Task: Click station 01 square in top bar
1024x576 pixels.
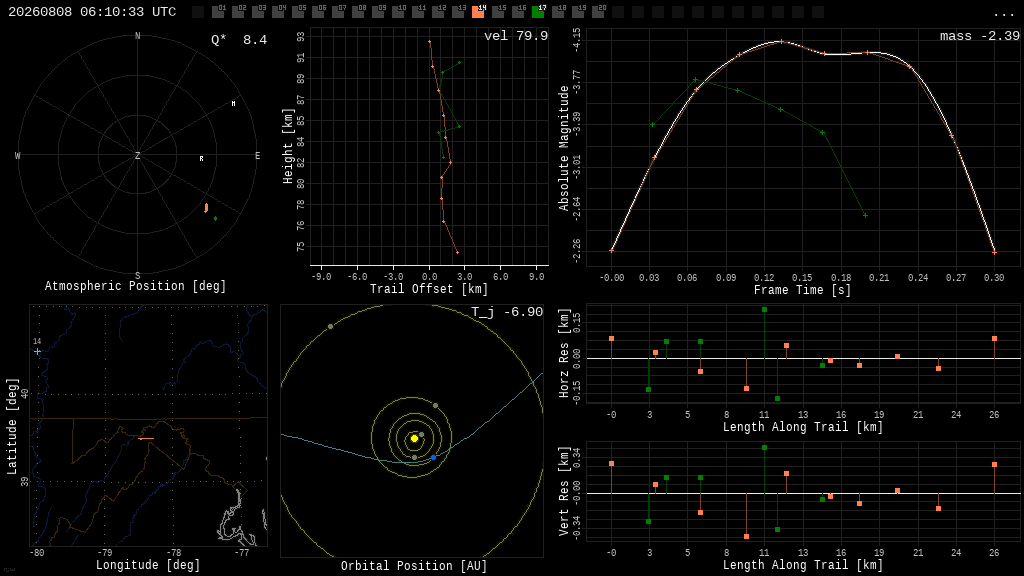Action: (218, 11)
